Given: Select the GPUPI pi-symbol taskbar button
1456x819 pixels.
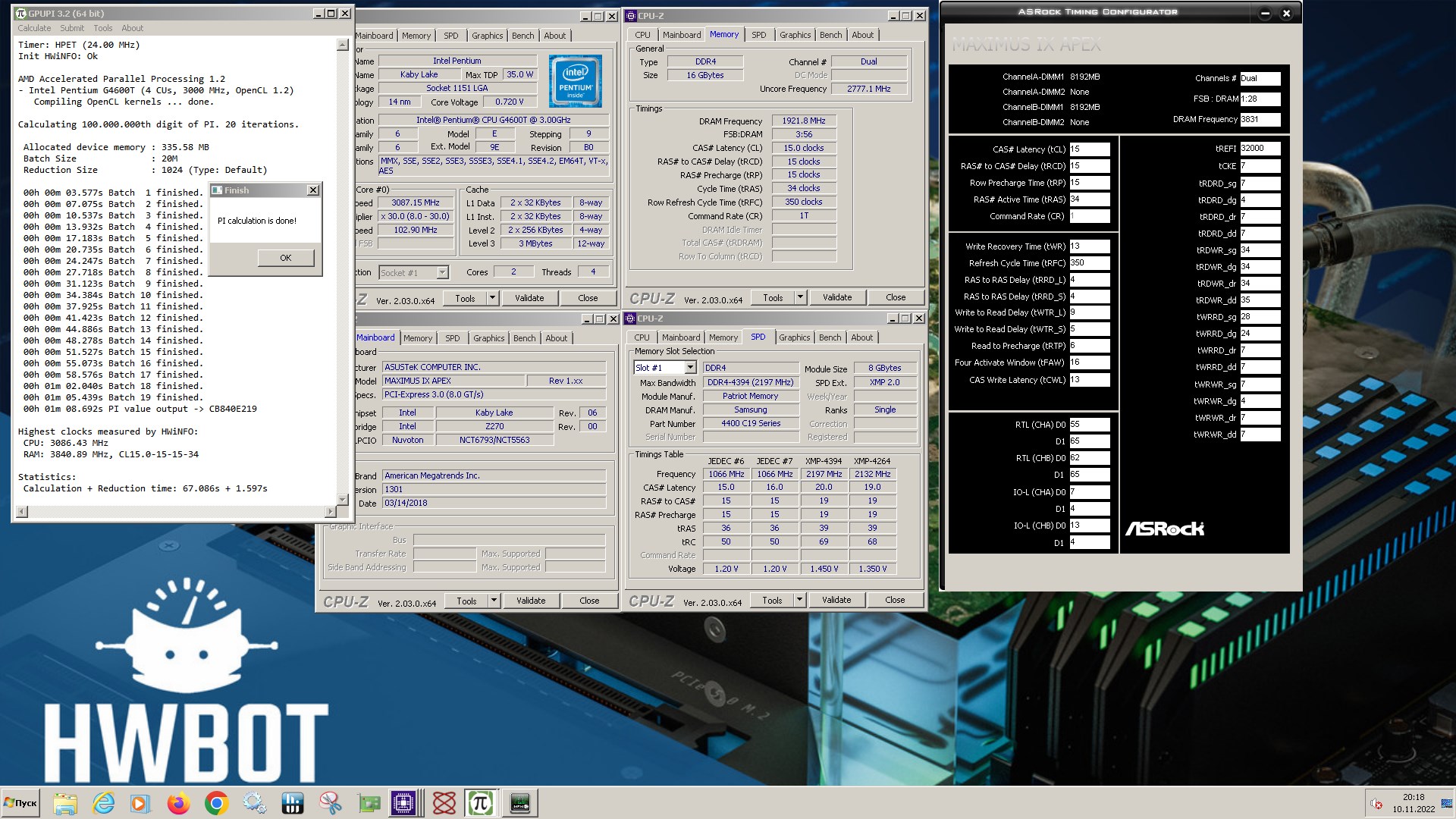Looking at the screenshot, I should pos(482,803).
